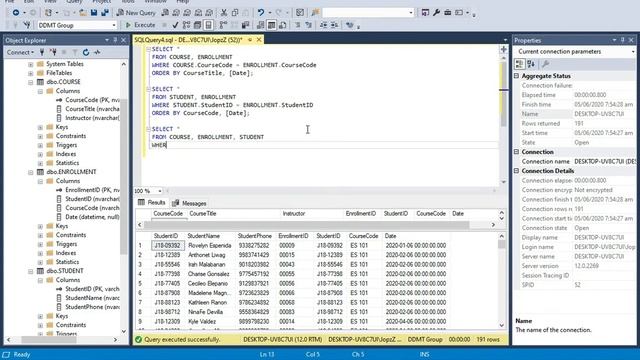Click Object Explorer horizontal scrollbar
640x360 pixels.
49,340
